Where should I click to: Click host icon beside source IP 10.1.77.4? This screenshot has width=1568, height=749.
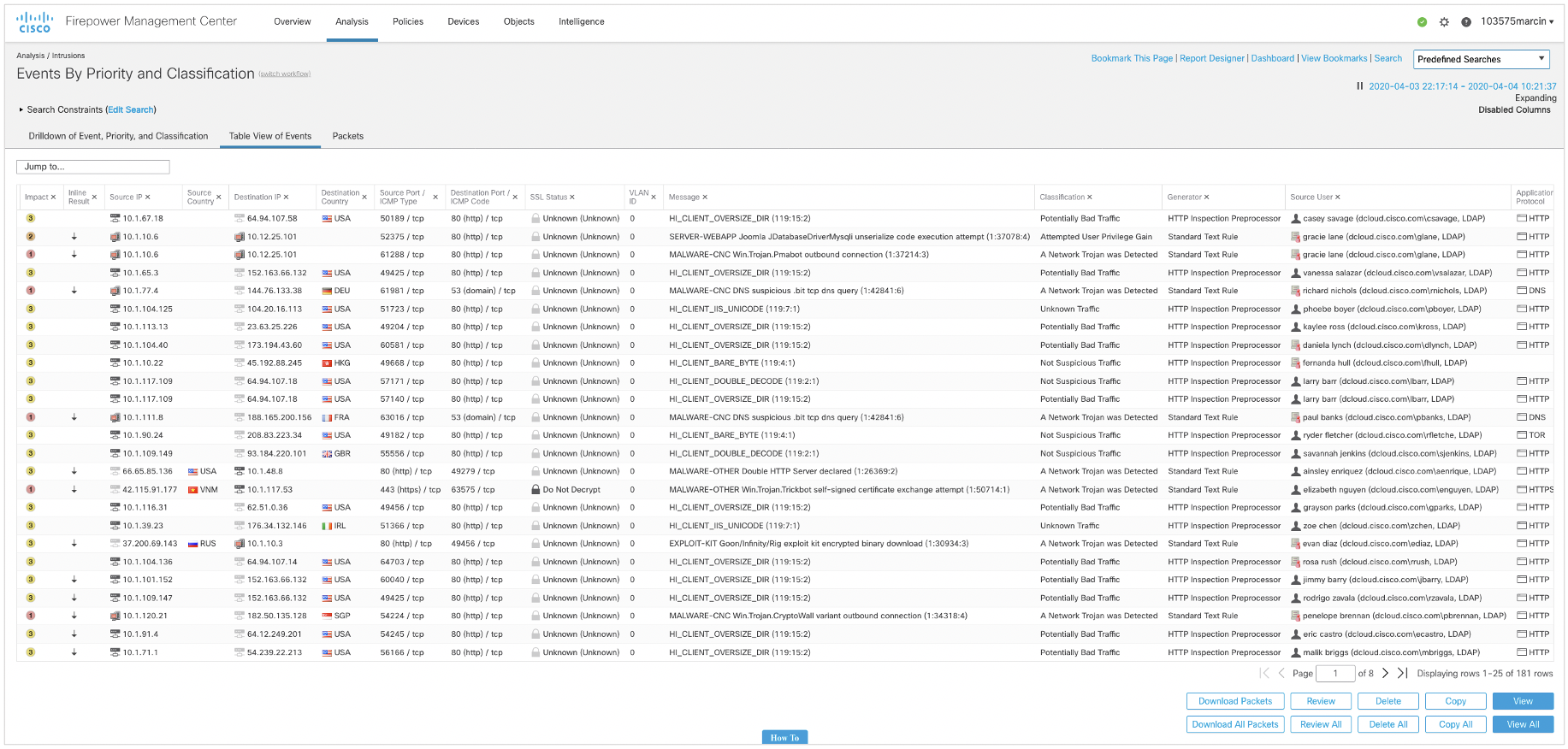[x=115, y=291]
